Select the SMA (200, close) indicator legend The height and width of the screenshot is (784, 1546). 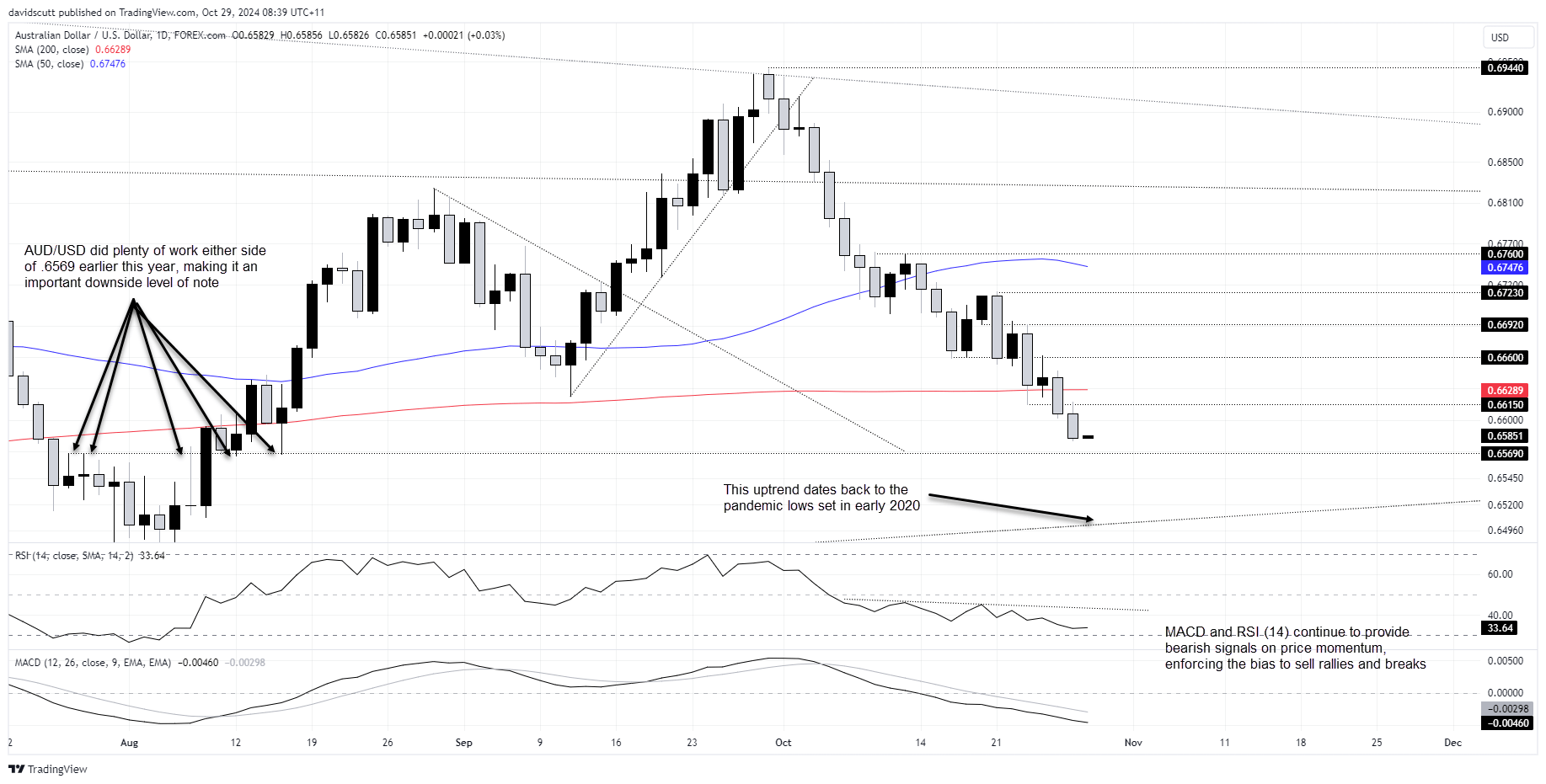(x=72, y=50)
